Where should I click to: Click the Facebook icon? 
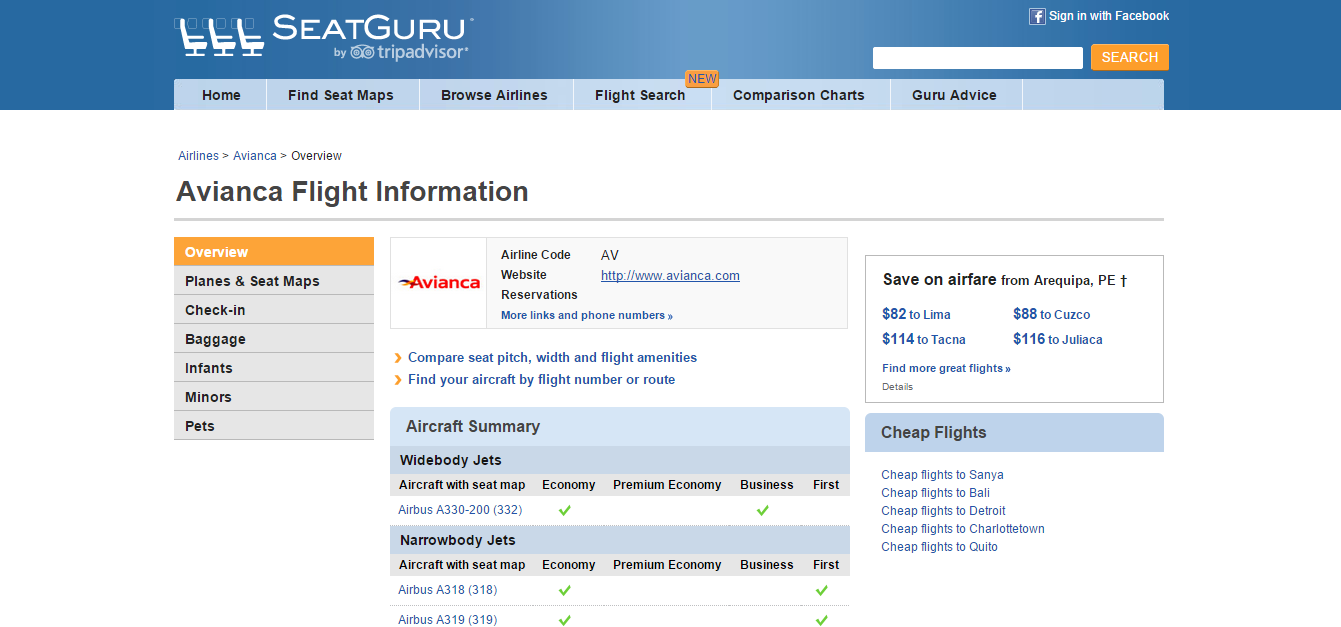[x=1037, y=16]
